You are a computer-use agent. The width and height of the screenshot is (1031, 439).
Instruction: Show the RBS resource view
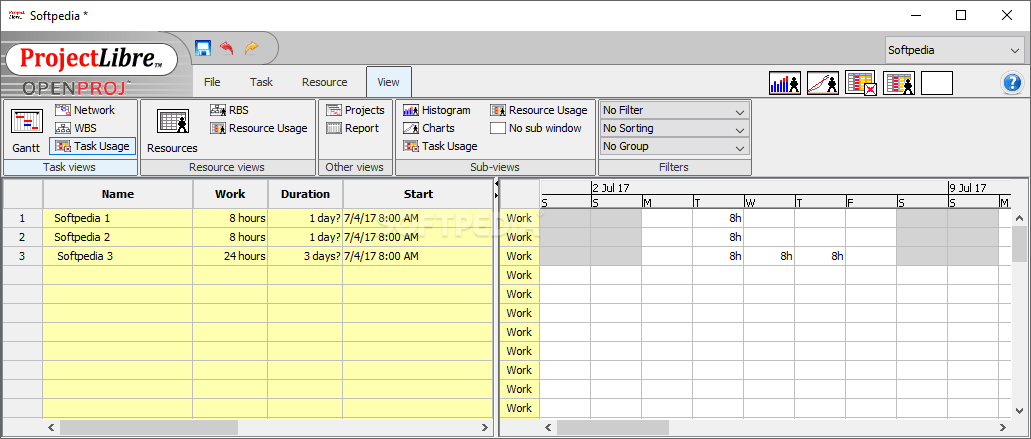(x=229, y=110)
